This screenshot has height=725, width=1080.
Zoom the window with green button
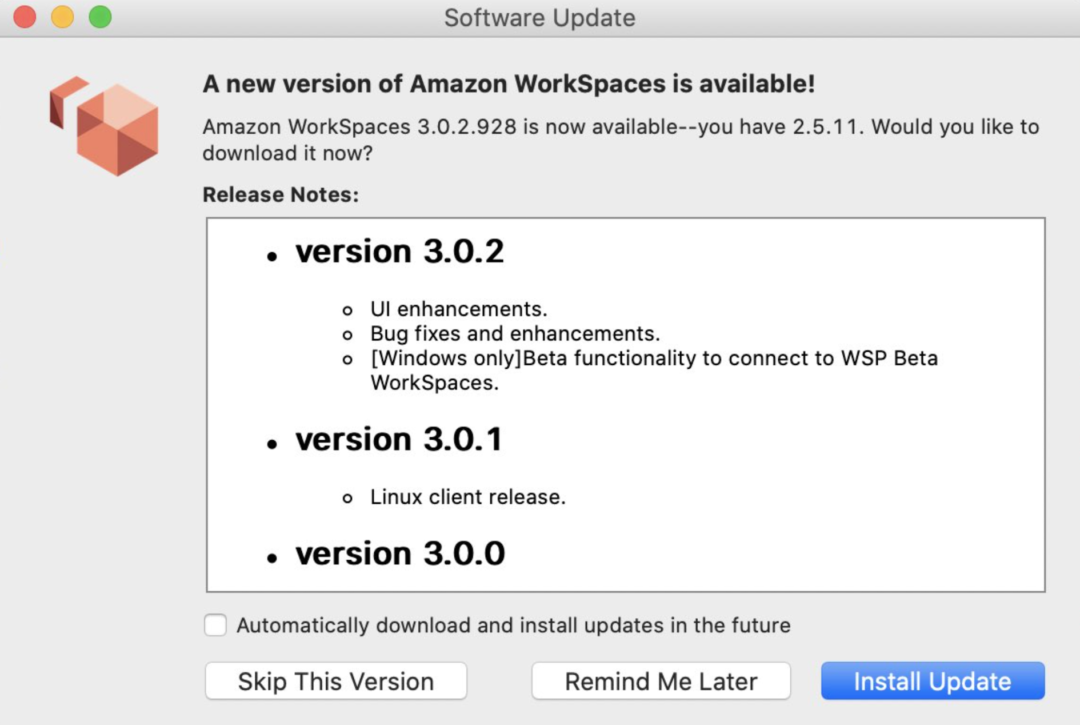click(101, 17)
